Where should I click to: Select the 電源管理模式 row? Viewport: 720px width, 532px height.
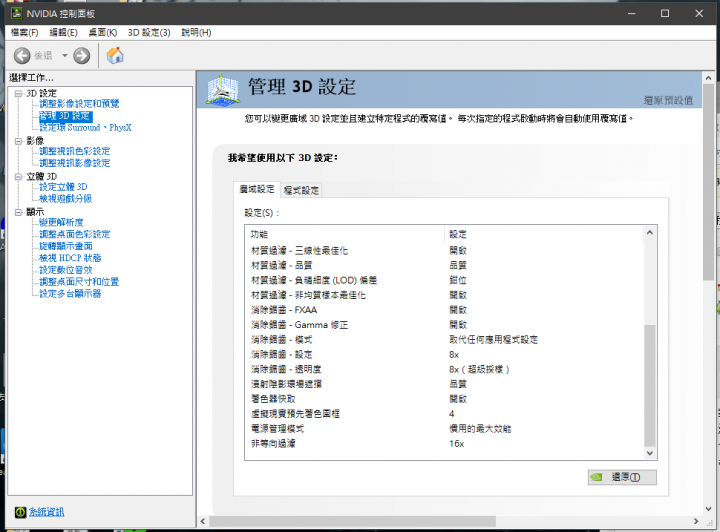point(444,429)
